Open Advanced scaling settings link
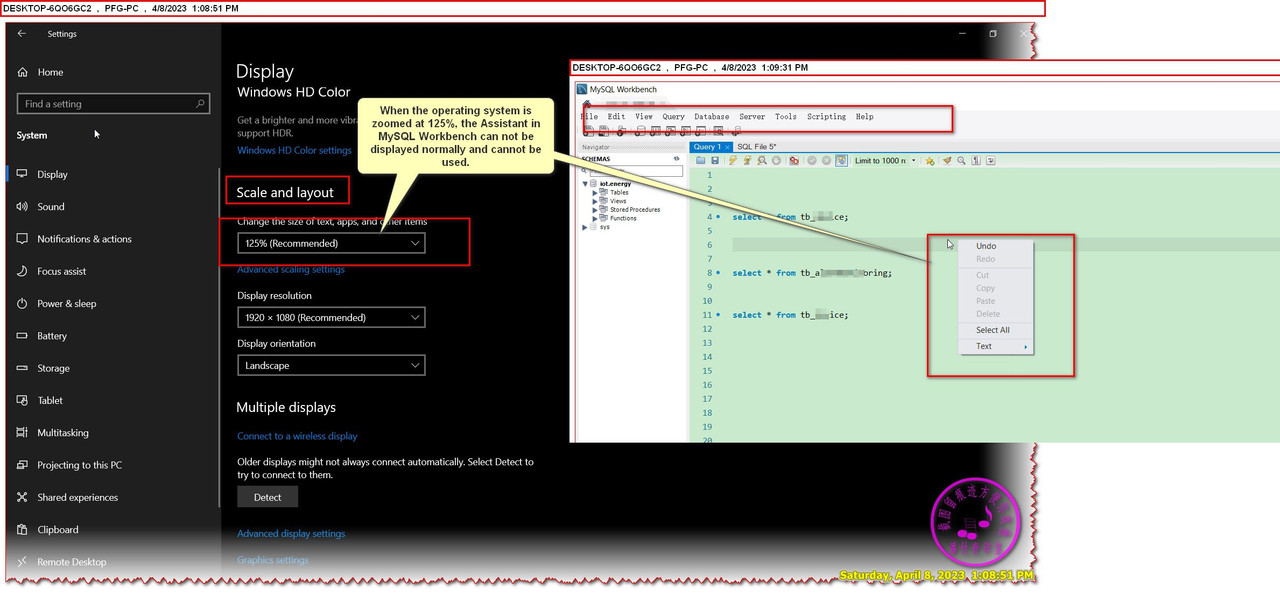 (x=291, y=270)
